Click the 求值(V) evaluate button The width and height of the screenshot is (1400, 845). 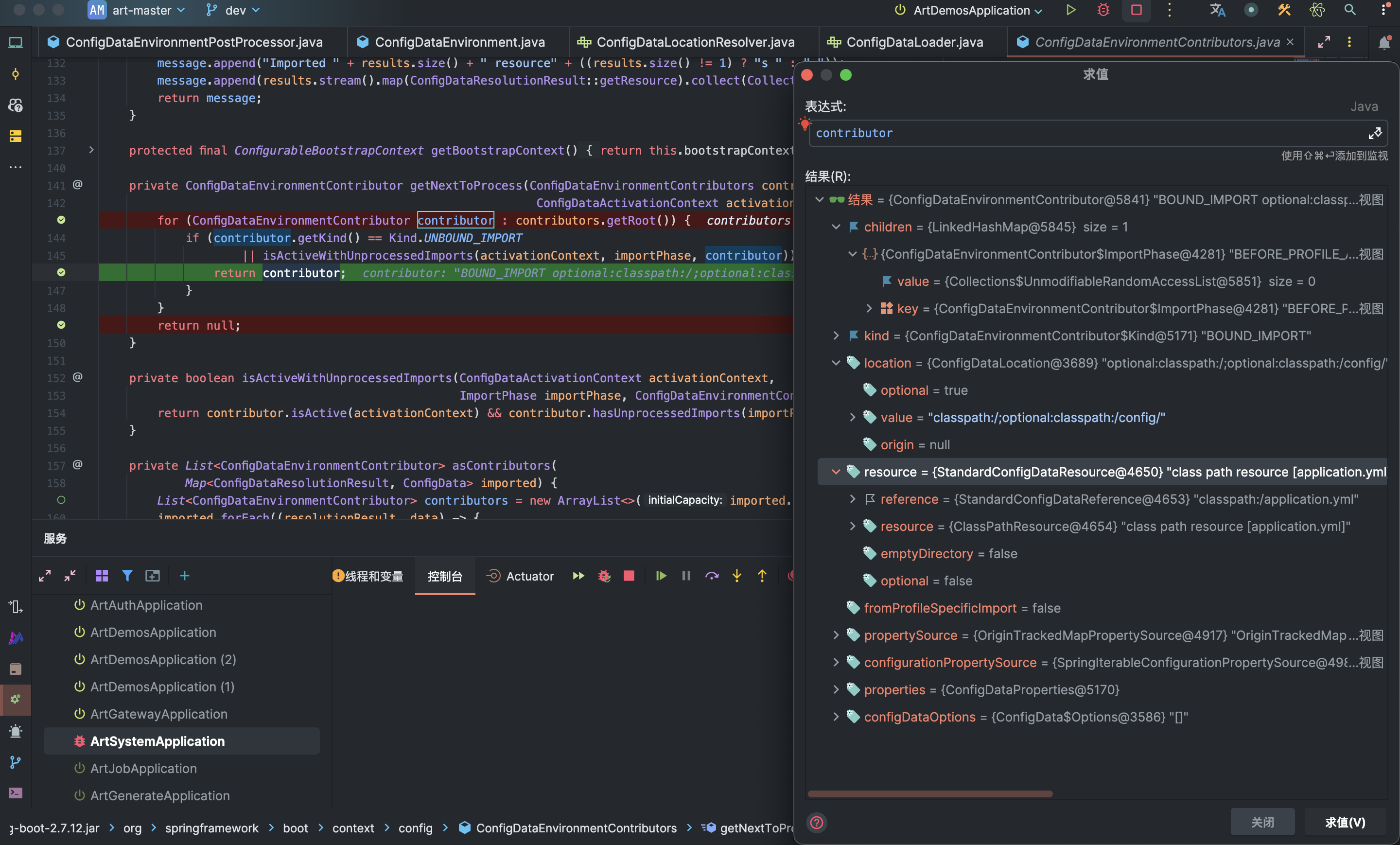click(1344, 822)
